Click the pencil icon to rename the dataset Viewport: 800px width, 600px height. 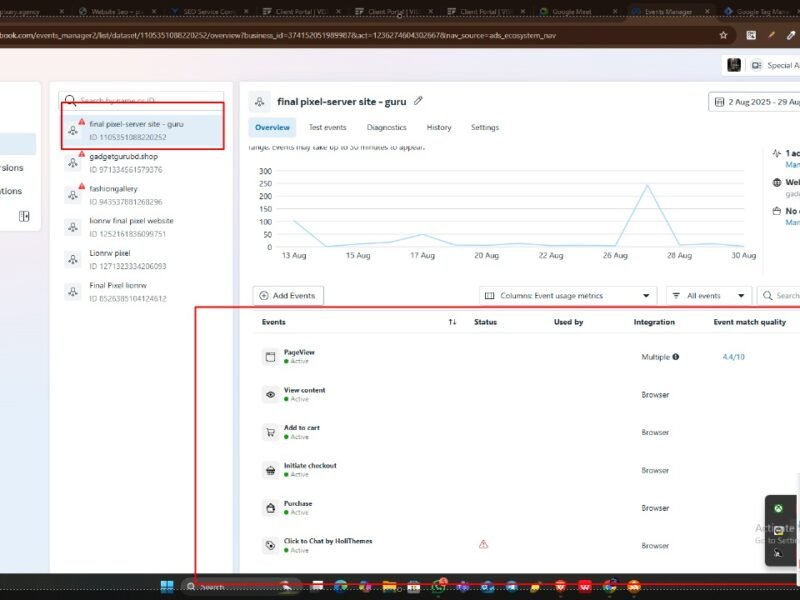point(418,101)
